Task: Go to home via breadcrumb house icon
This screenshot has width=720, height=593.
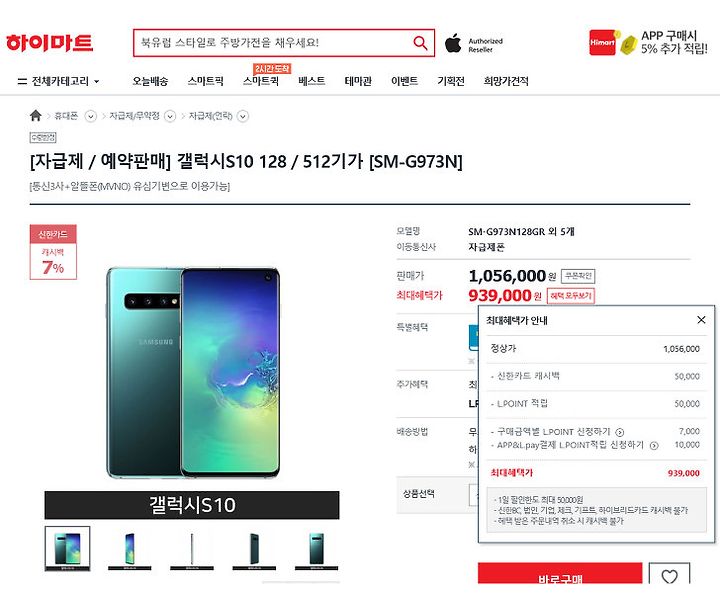Action: coord(35,116)
